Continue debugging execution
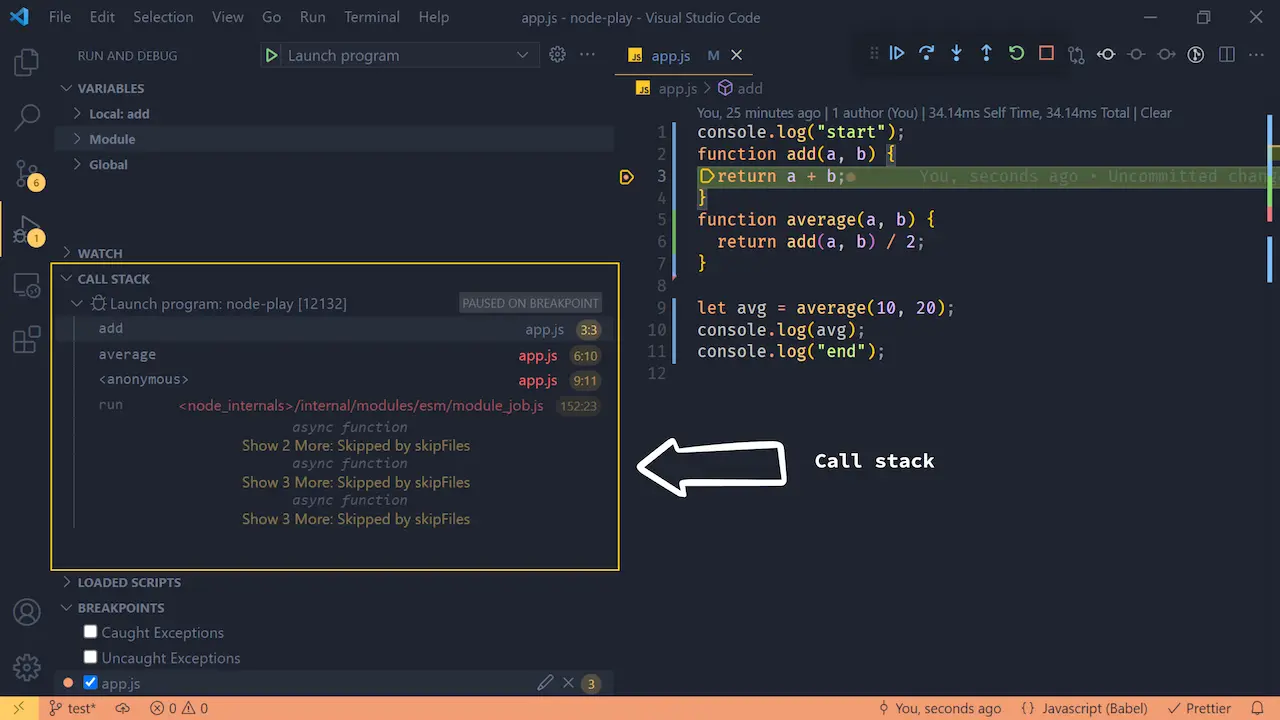The width and height of the screenshot is (1280, 720). (x=897, y=54)
